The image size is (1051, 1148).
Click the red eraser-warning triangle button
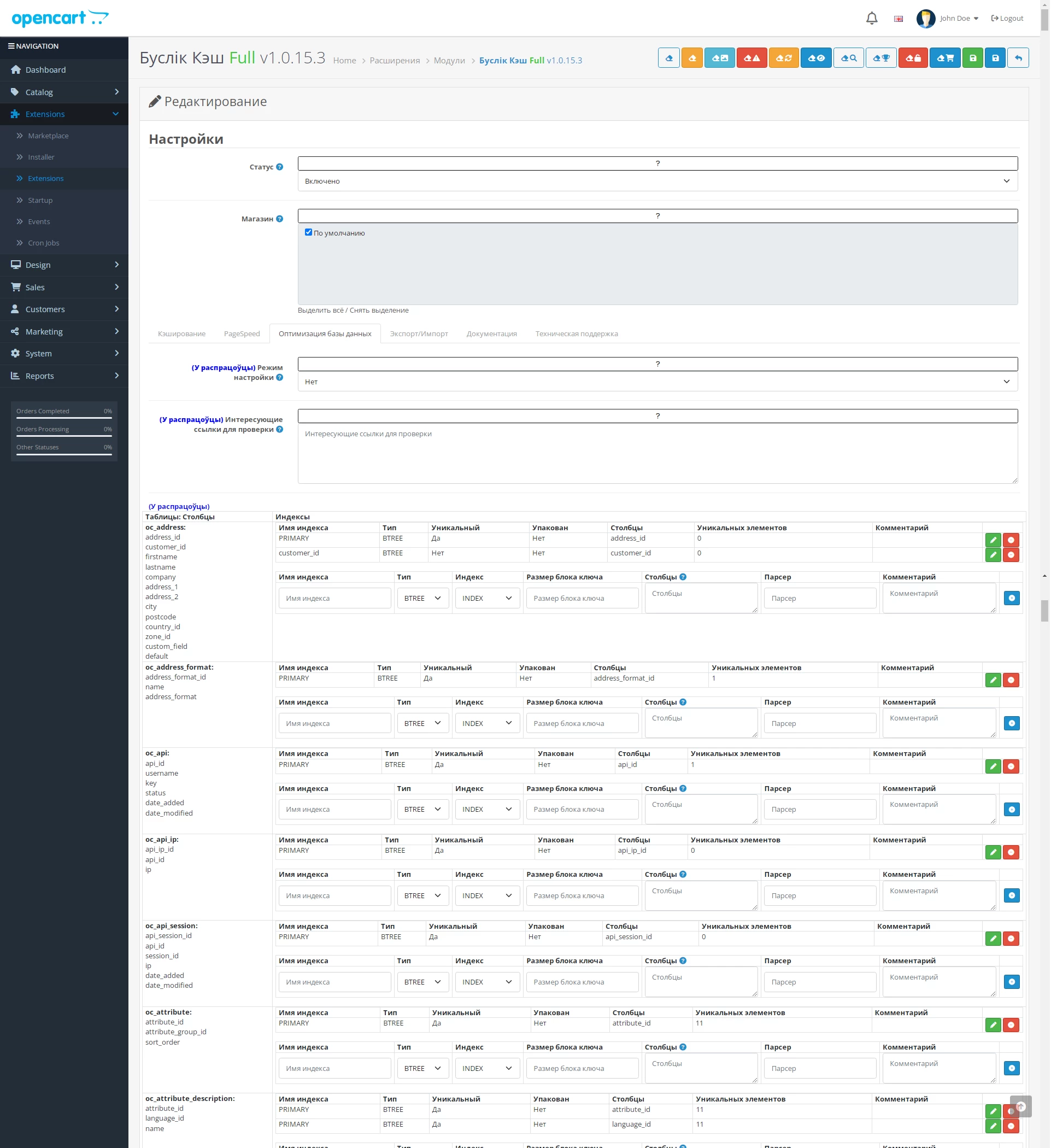pyautogui.click(x=753, y=58)
